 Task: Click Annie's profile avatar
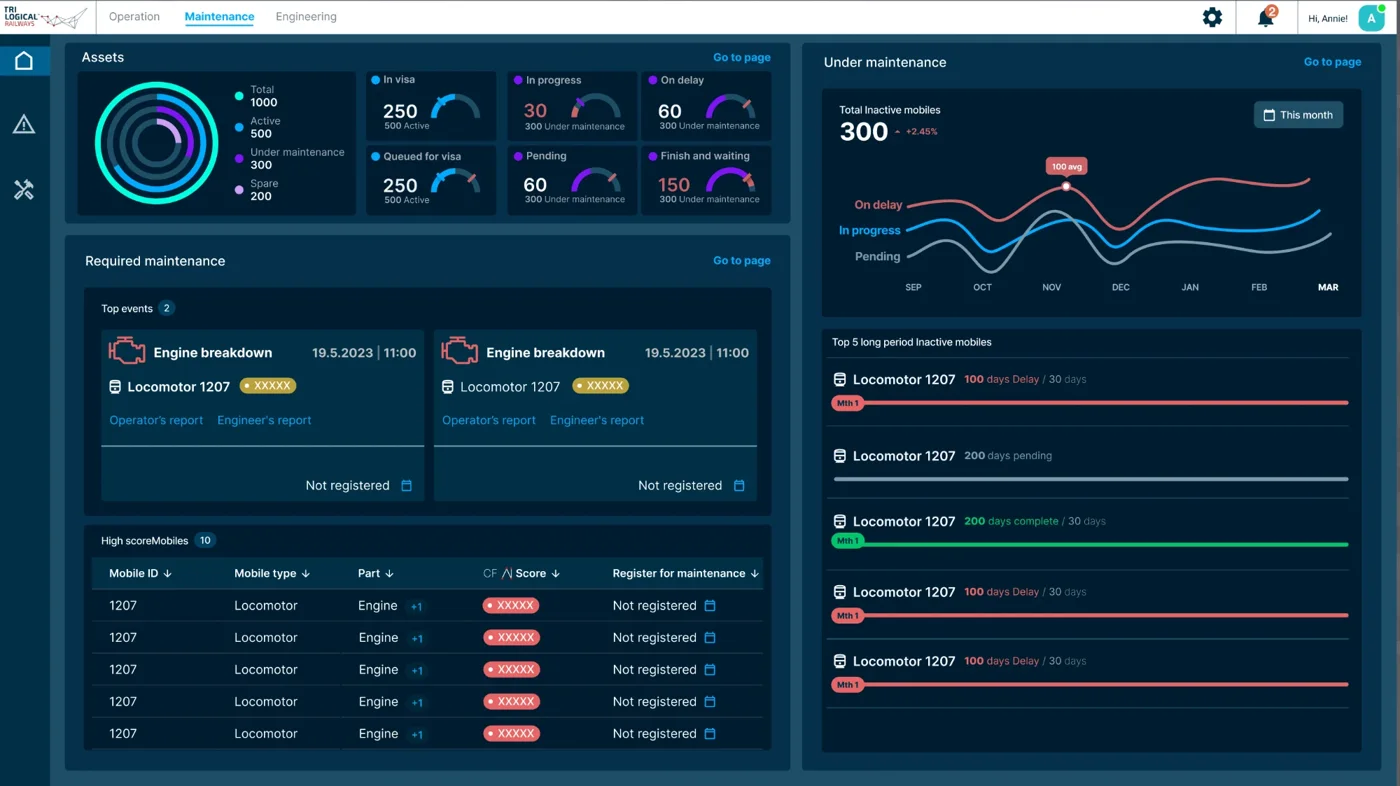1371,18
